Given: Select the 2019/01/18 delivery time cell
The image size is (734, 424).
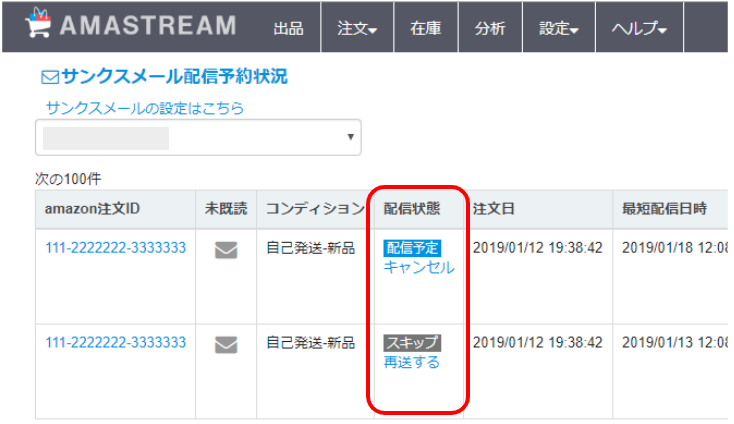Looking at the screenshot, I should coord(675,248).
